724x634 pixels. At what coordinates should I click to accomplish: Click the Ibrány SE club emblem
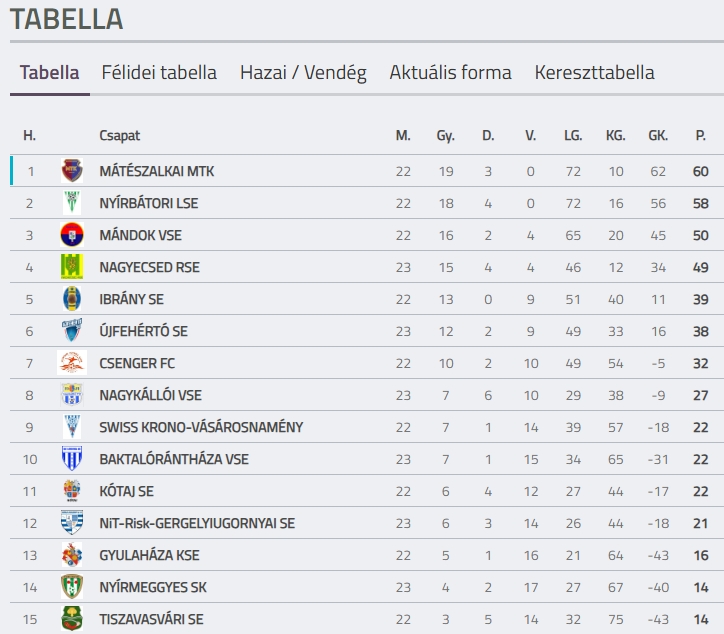pos(72,299)
